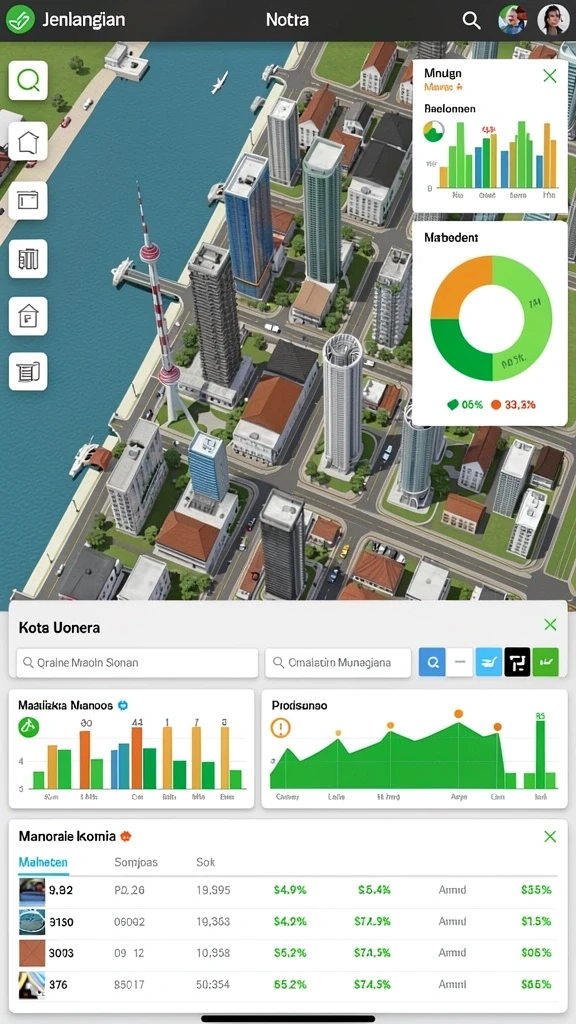Viewport: 576px width, 1024px height.
Task: Click the PD. 26 cell
Action: (x=129, y=890)
